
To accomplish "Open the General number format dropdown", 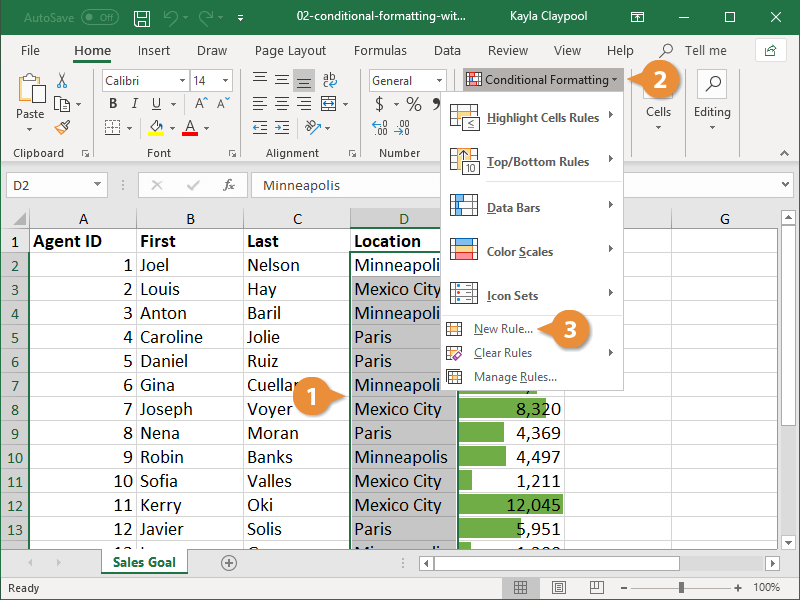I will tap(439, 80).
